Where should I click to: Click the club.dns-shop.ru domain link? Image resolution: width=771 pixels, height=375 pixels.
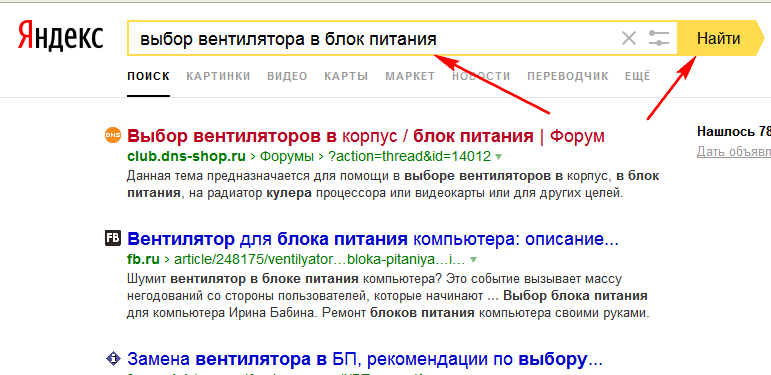186,157
